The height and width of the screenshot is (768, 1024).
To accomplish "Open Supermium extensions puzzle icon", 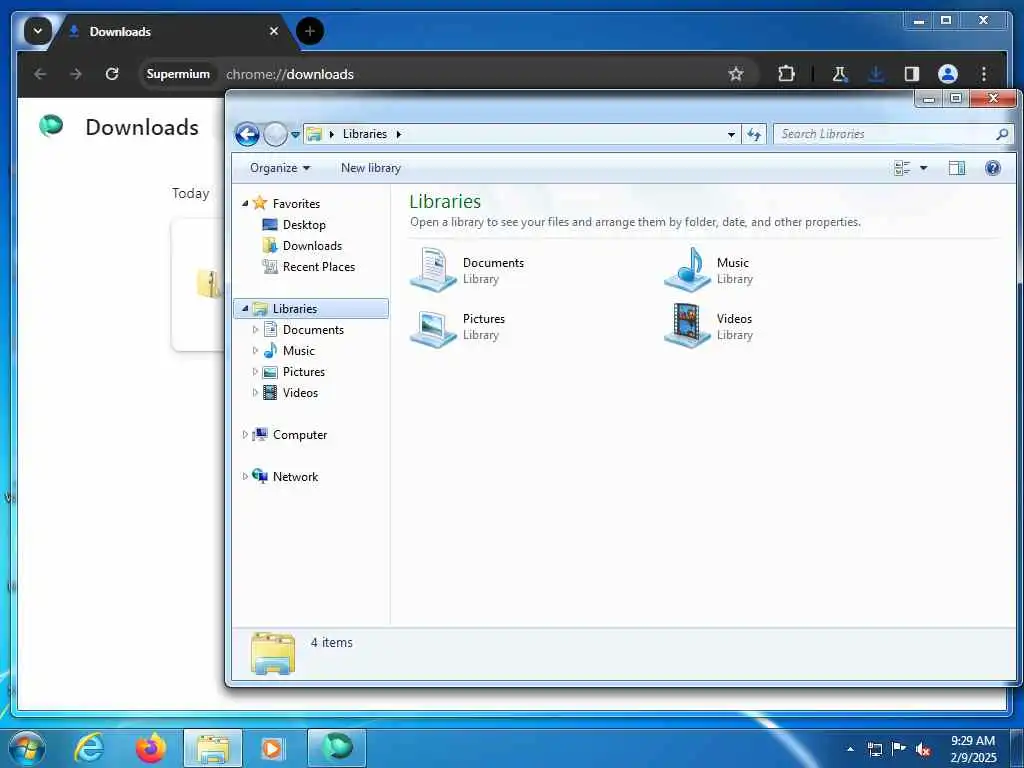I will click(x=787, y=74).
